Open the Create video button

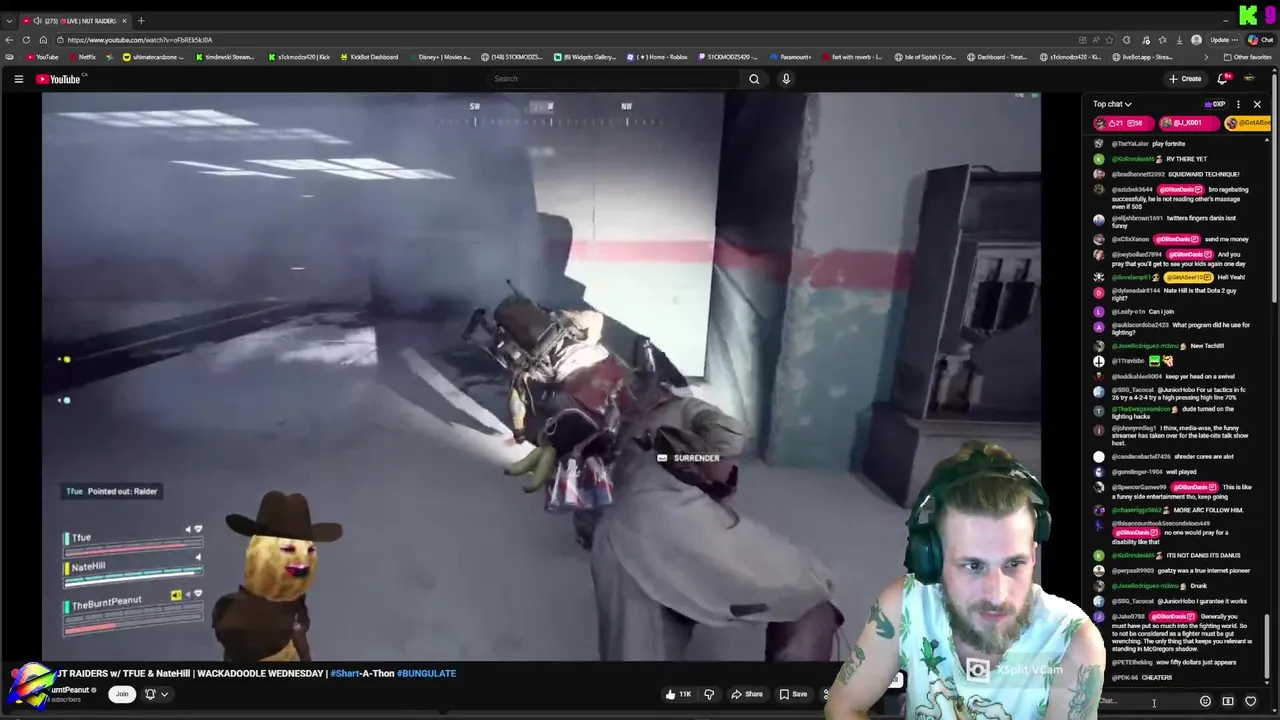[x=1185, y=79]
